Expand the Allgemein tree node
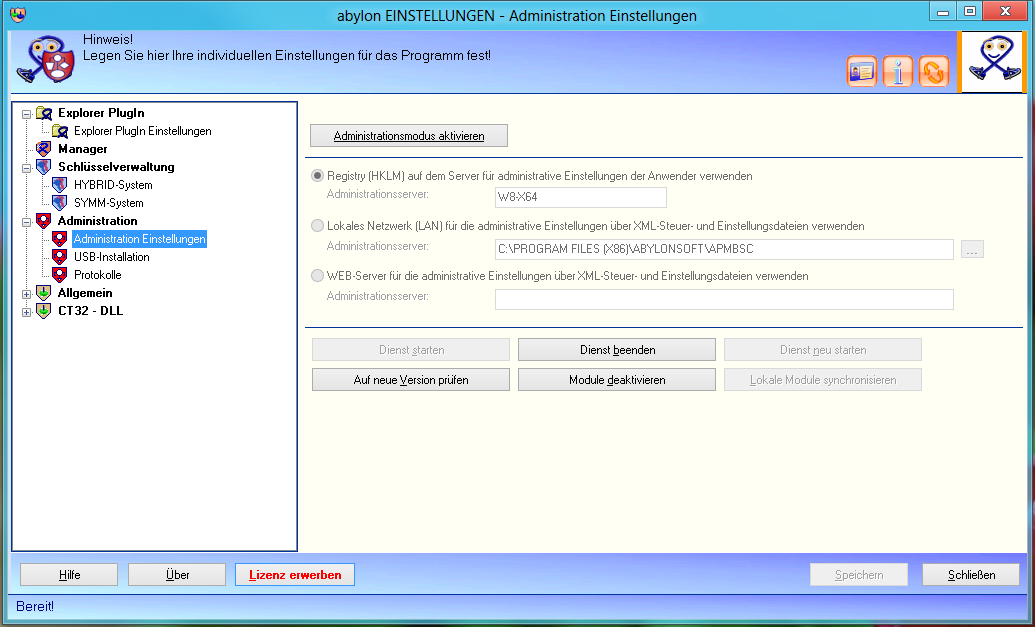Viewport: 1035px width, 627px height. [27, 294]
